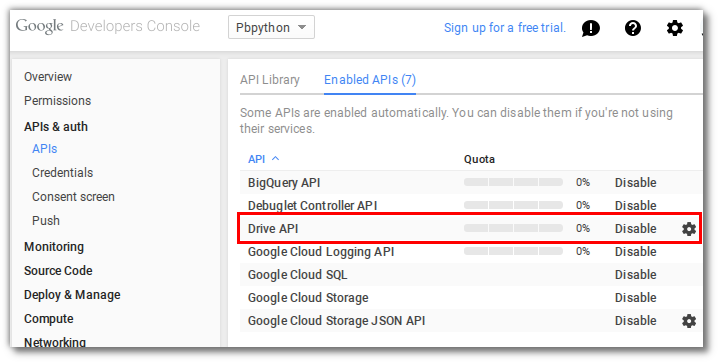Disable Google Cloud Storage JSON API

(636, 320)
